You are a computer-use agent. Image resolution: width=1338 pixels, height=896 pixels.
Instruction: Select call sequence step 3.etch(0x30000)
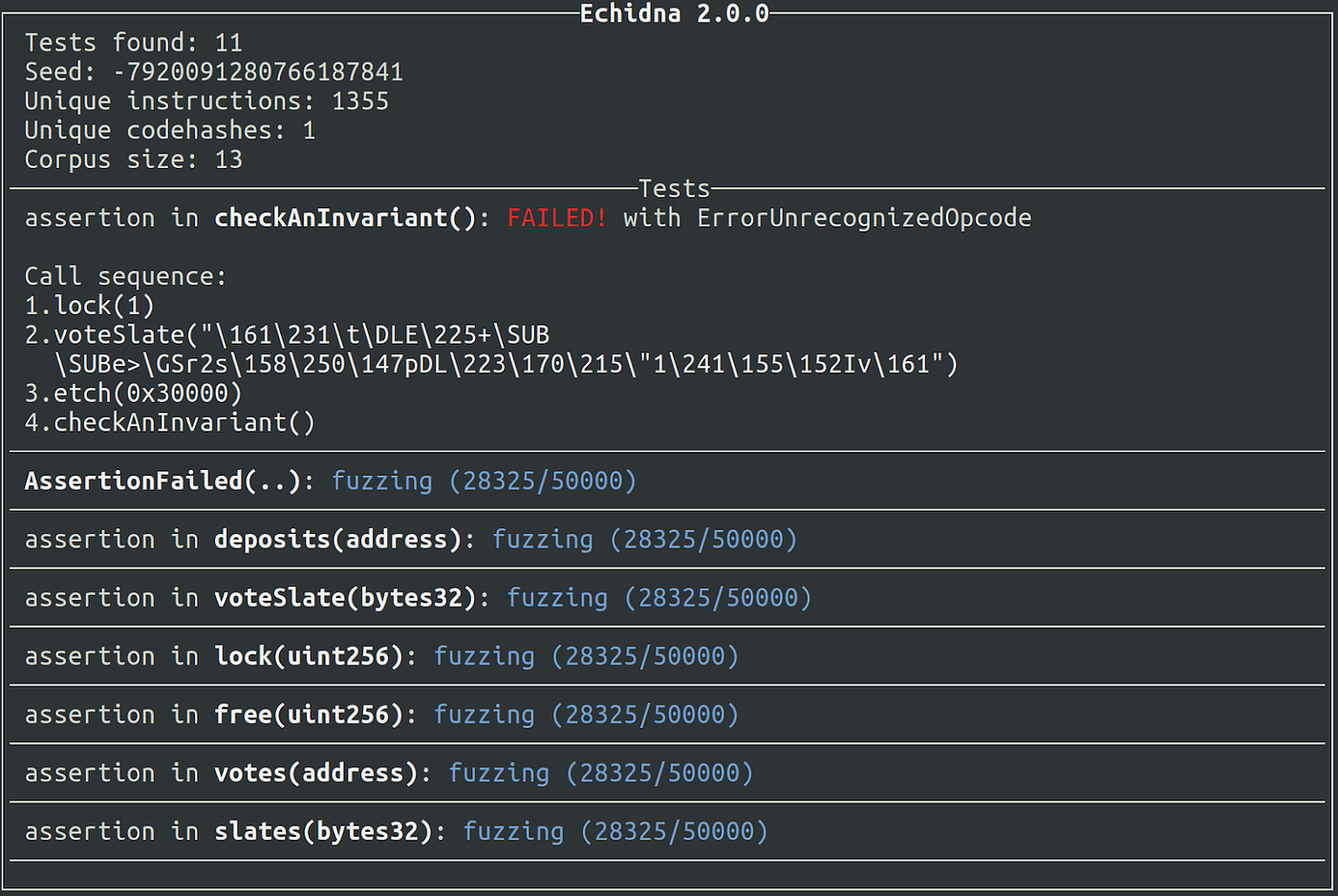click(134, 393)
